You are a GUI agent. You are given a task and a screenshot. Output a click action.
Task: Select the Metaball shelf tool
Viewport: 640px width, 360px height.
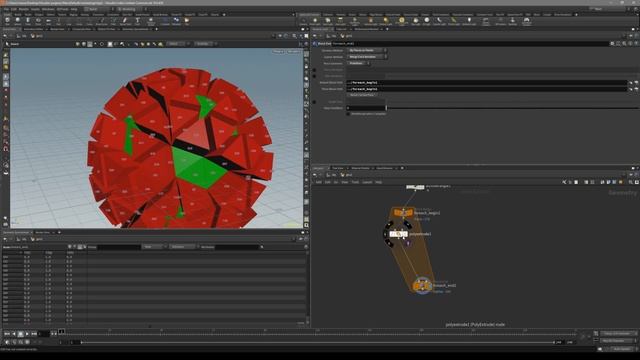coord(176,21)
